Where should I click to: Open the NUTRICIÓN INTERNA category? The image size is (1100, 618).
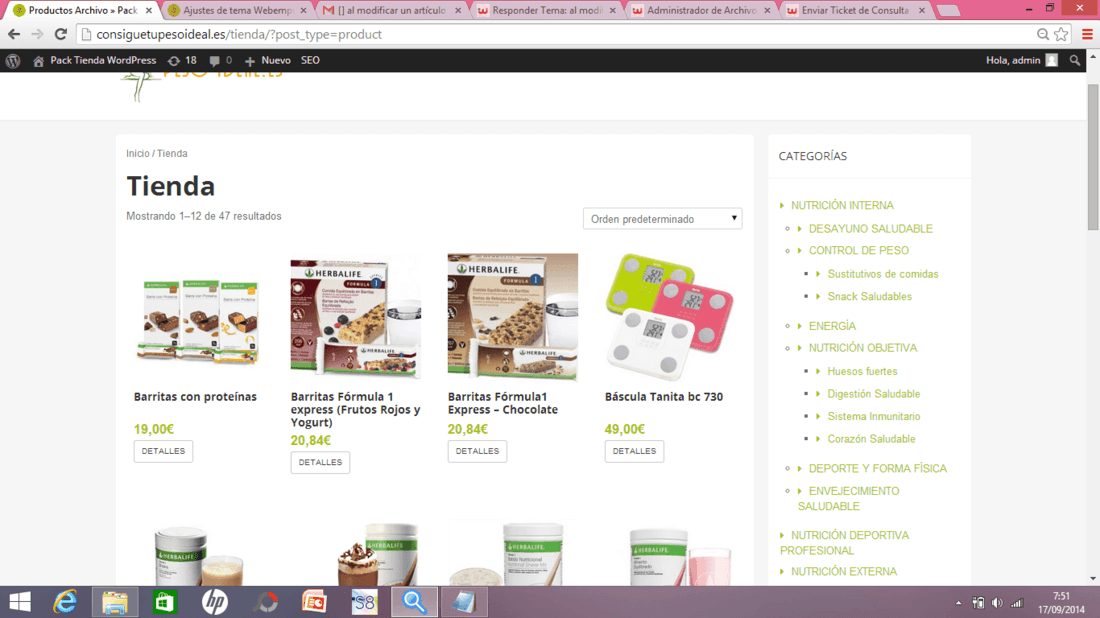pos(842,206)
